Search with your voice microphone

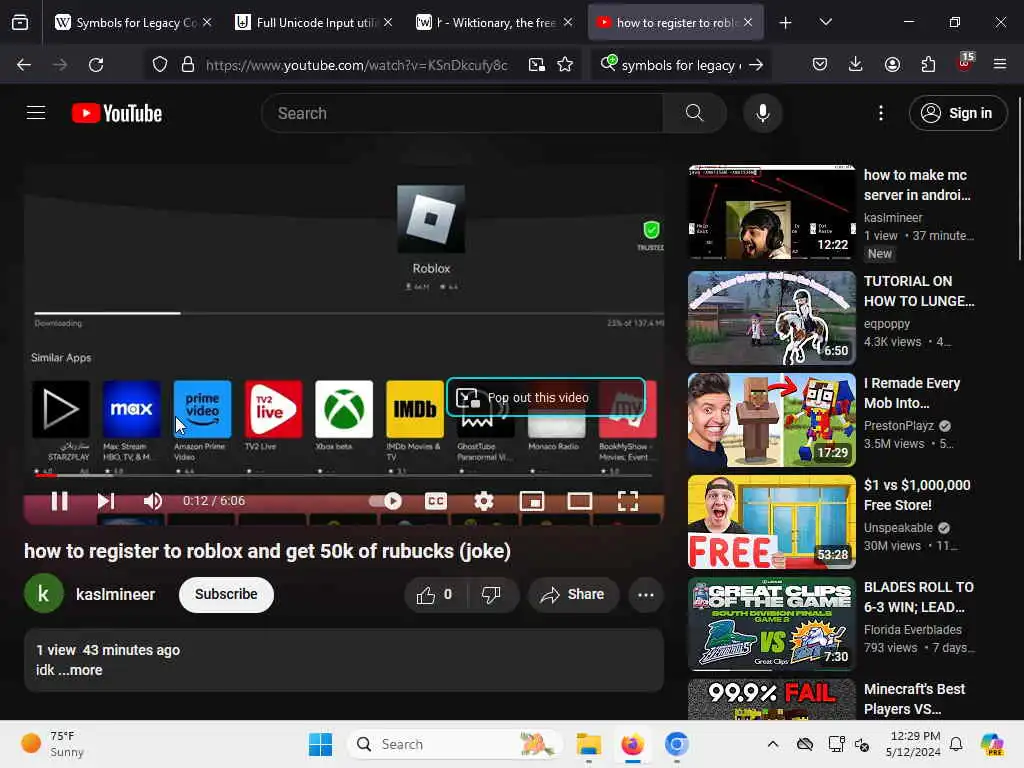[x=762, y=113]
